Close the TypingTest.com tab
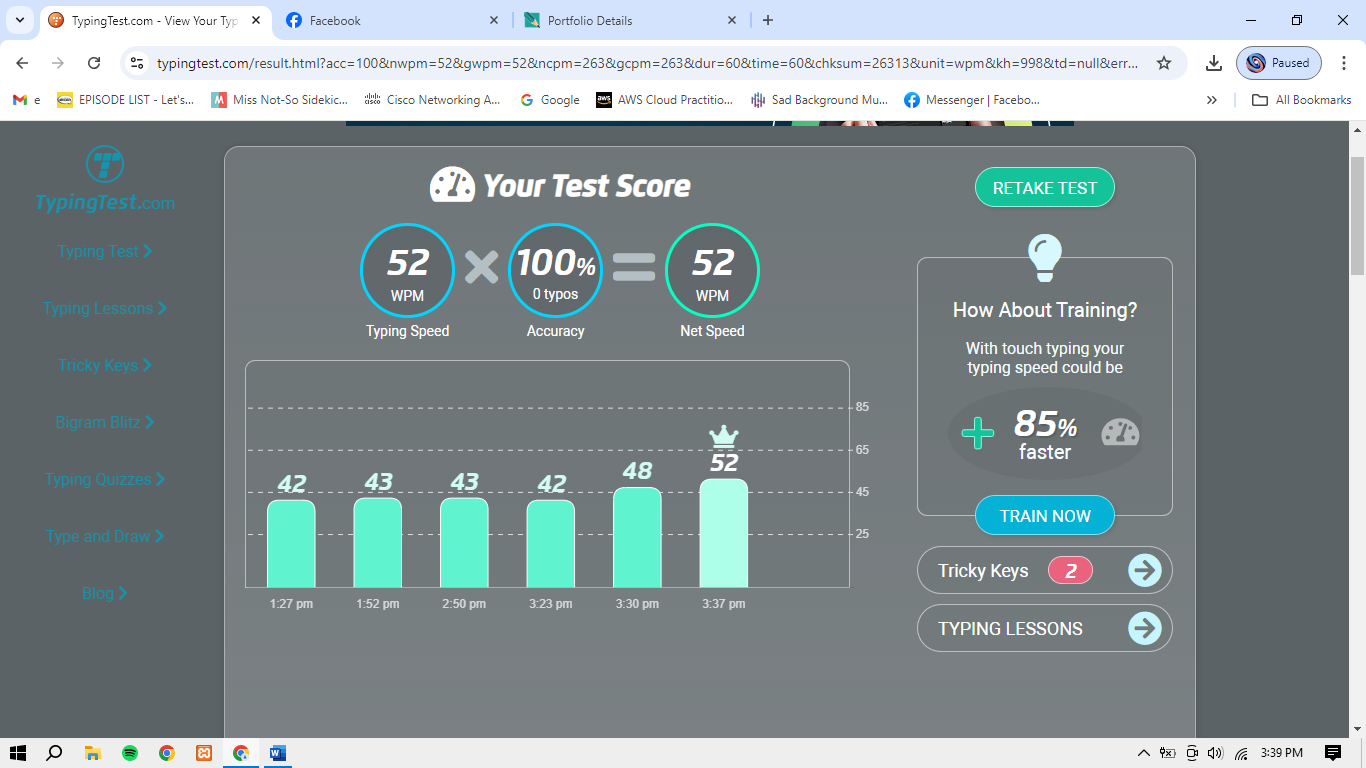The height and width of the screenshot is (768, 1366). point(256,20)
